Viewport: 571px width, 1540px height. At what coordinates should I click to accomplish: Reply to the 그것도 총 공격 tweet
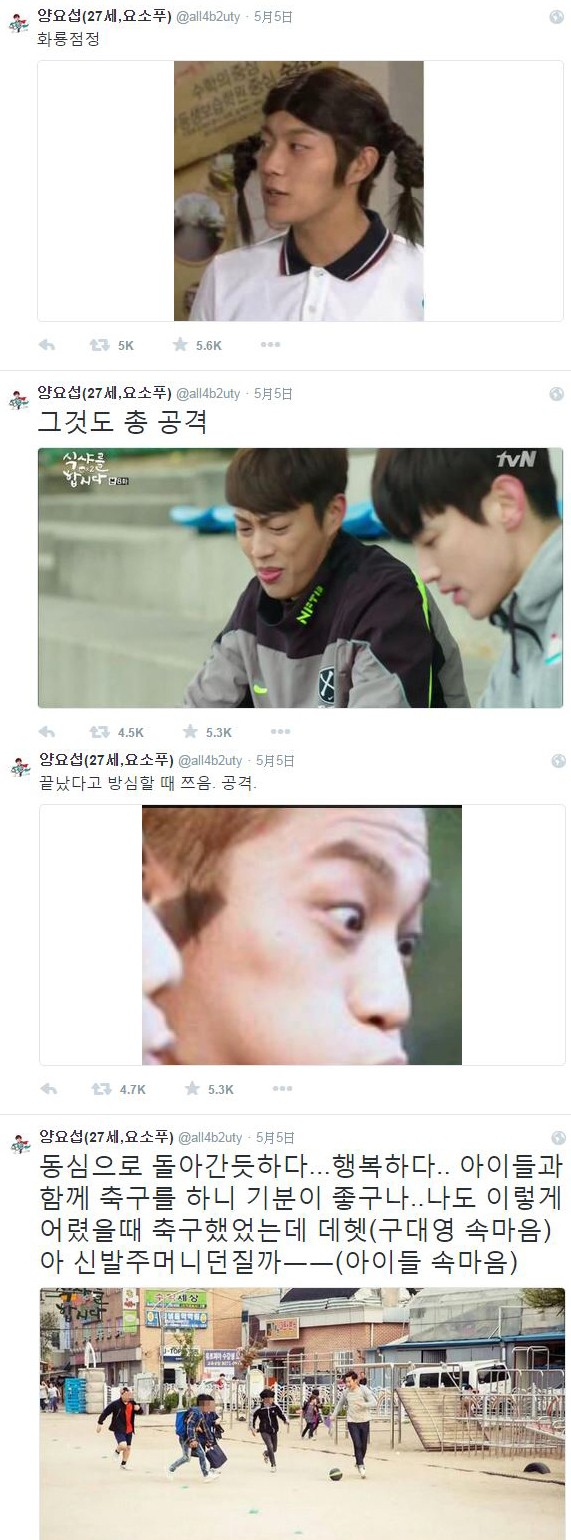[x=46, y=732]
